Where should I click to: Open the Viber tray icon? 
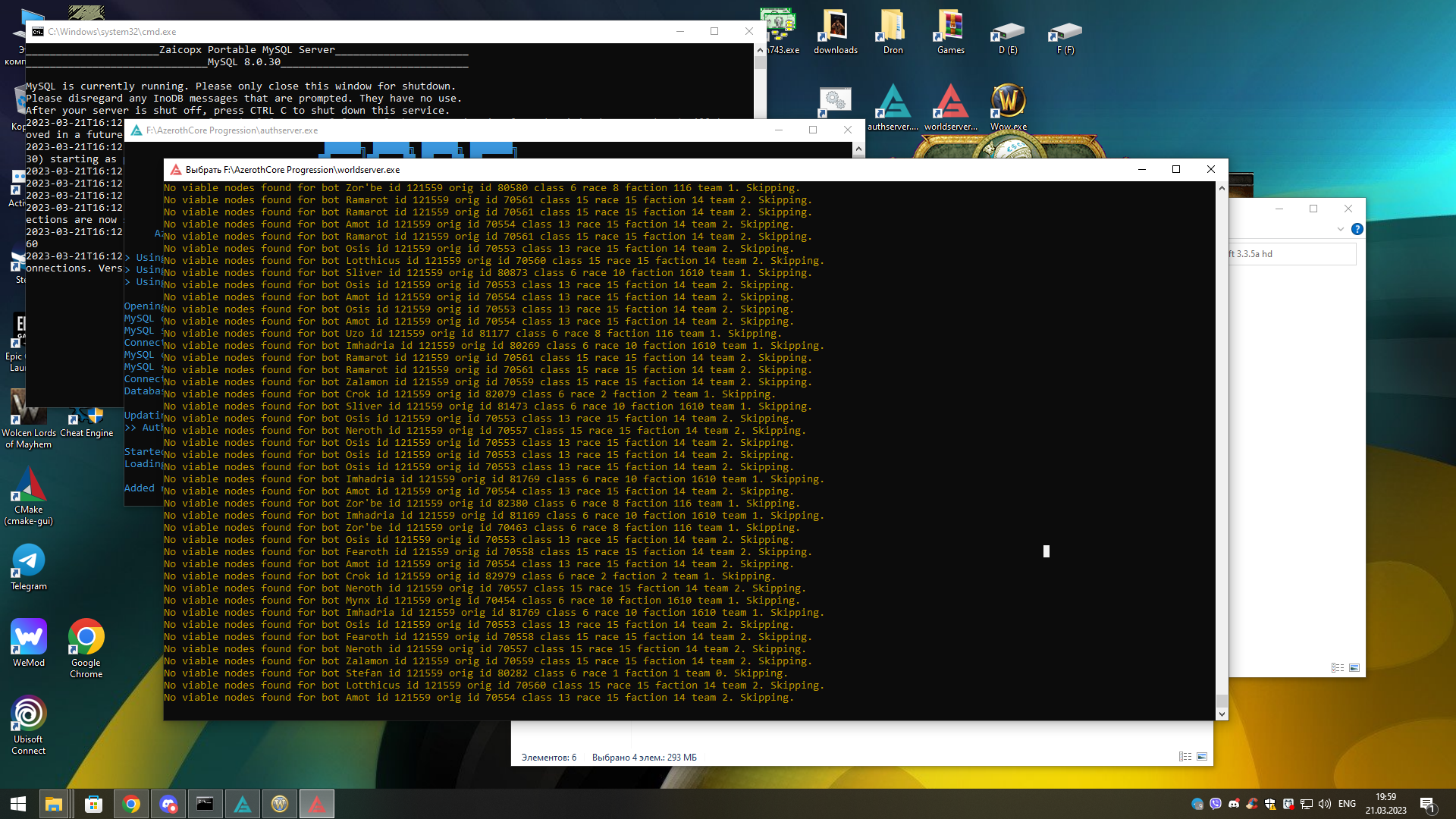coord(1216,804)
